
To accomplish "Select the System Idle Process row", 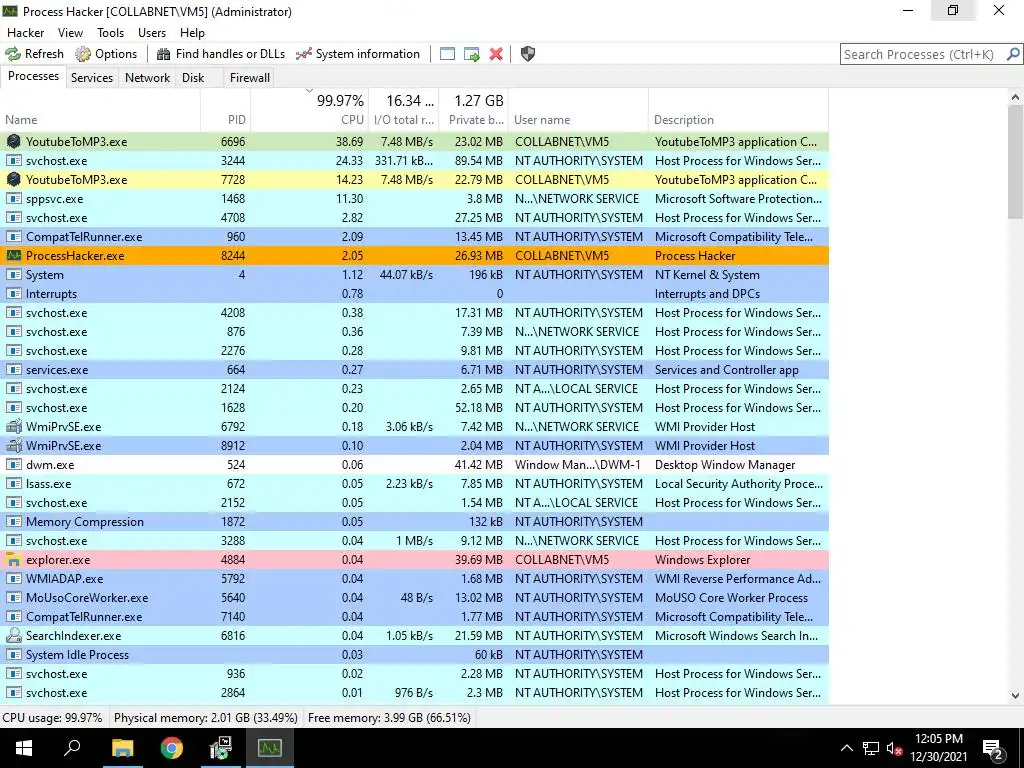I will point(415,654).
